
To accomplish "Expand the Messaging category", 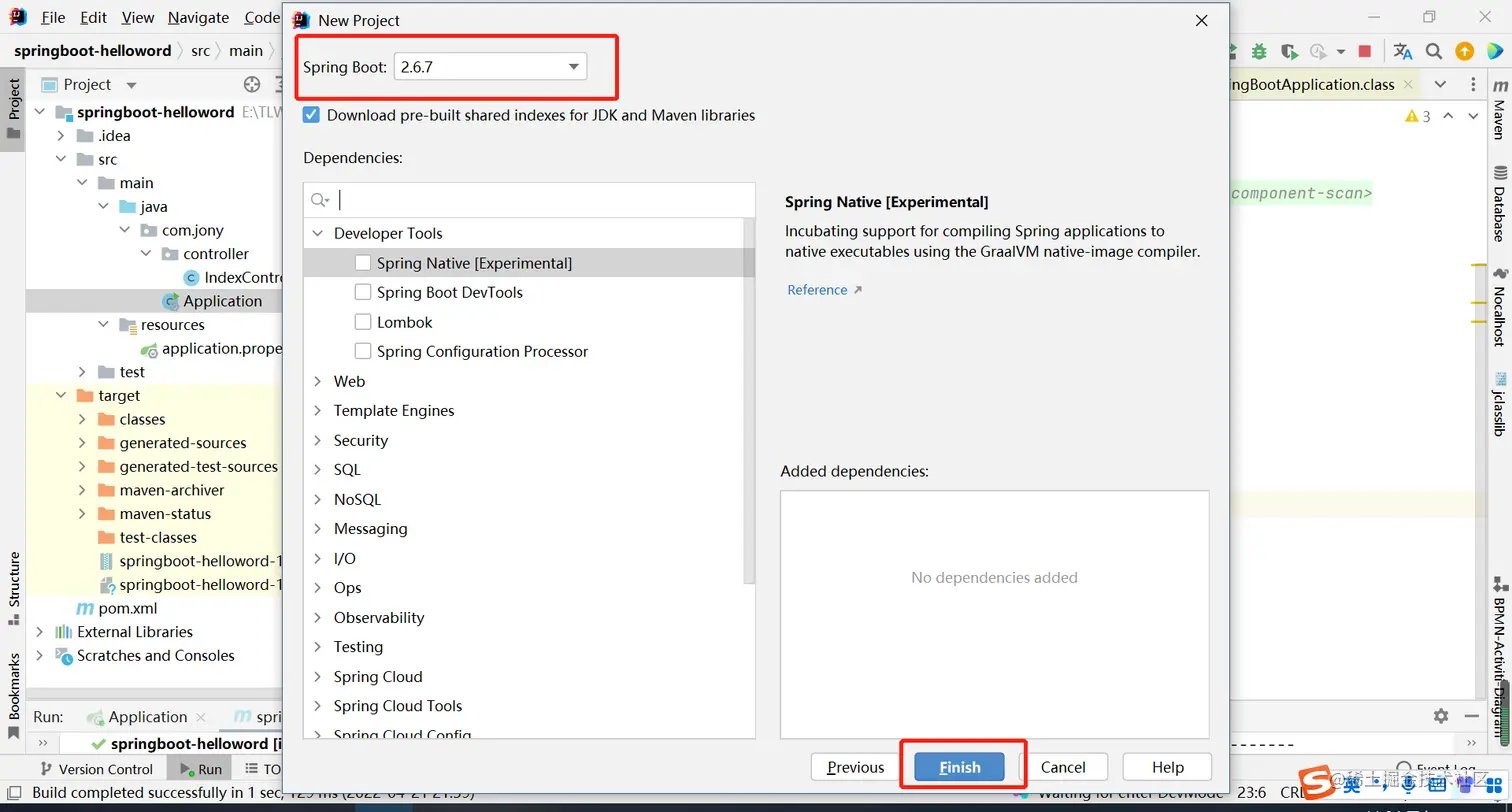I will (x=318, y=528).
